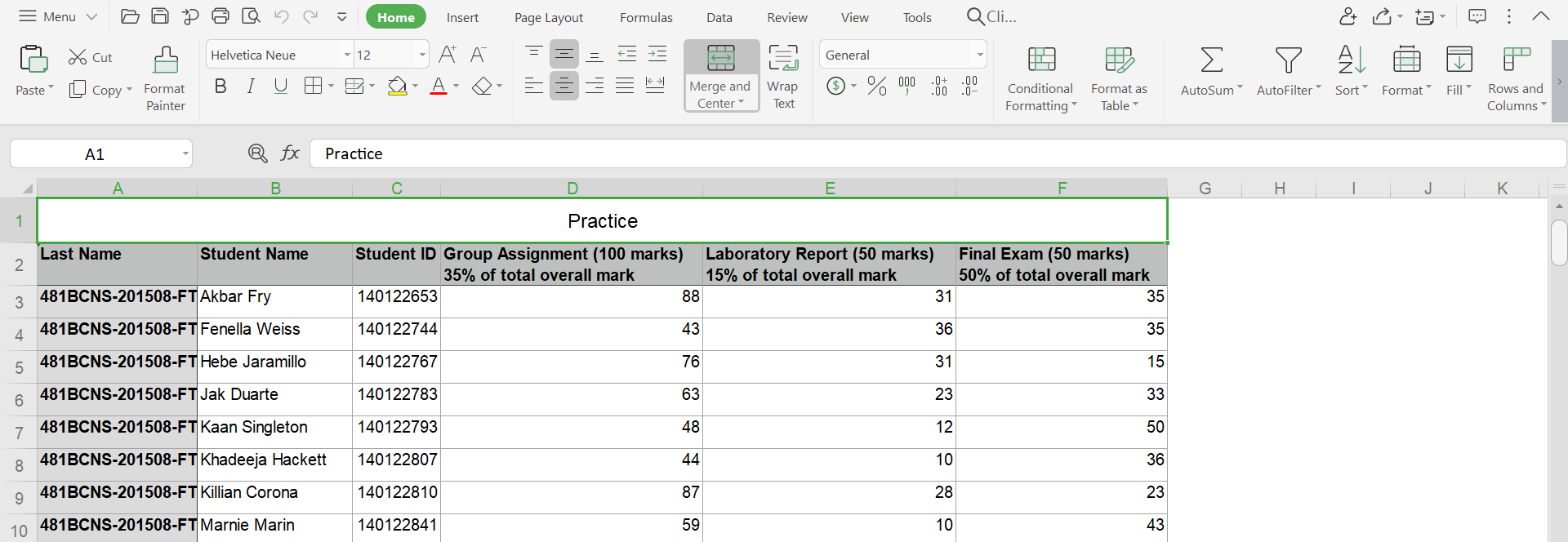
Task: Toggle center horizontal alignment
Action: click(564, 85)
